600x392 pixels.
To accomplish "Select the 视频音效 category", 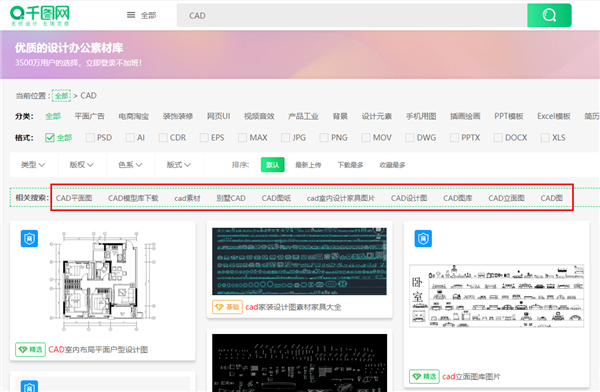I will pos(259,116).
